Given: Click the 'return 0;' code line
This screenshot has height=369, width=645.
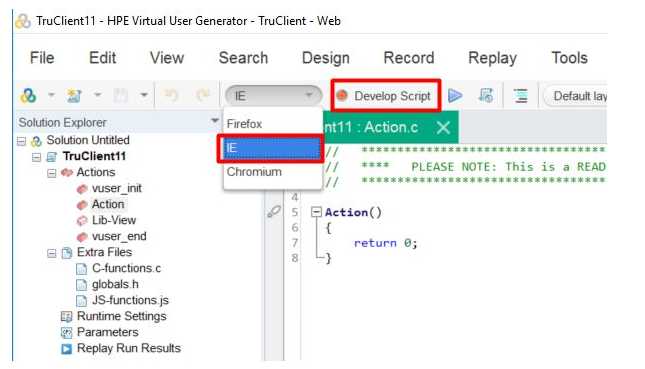Looking at the screenshot, I should point(385,243).
